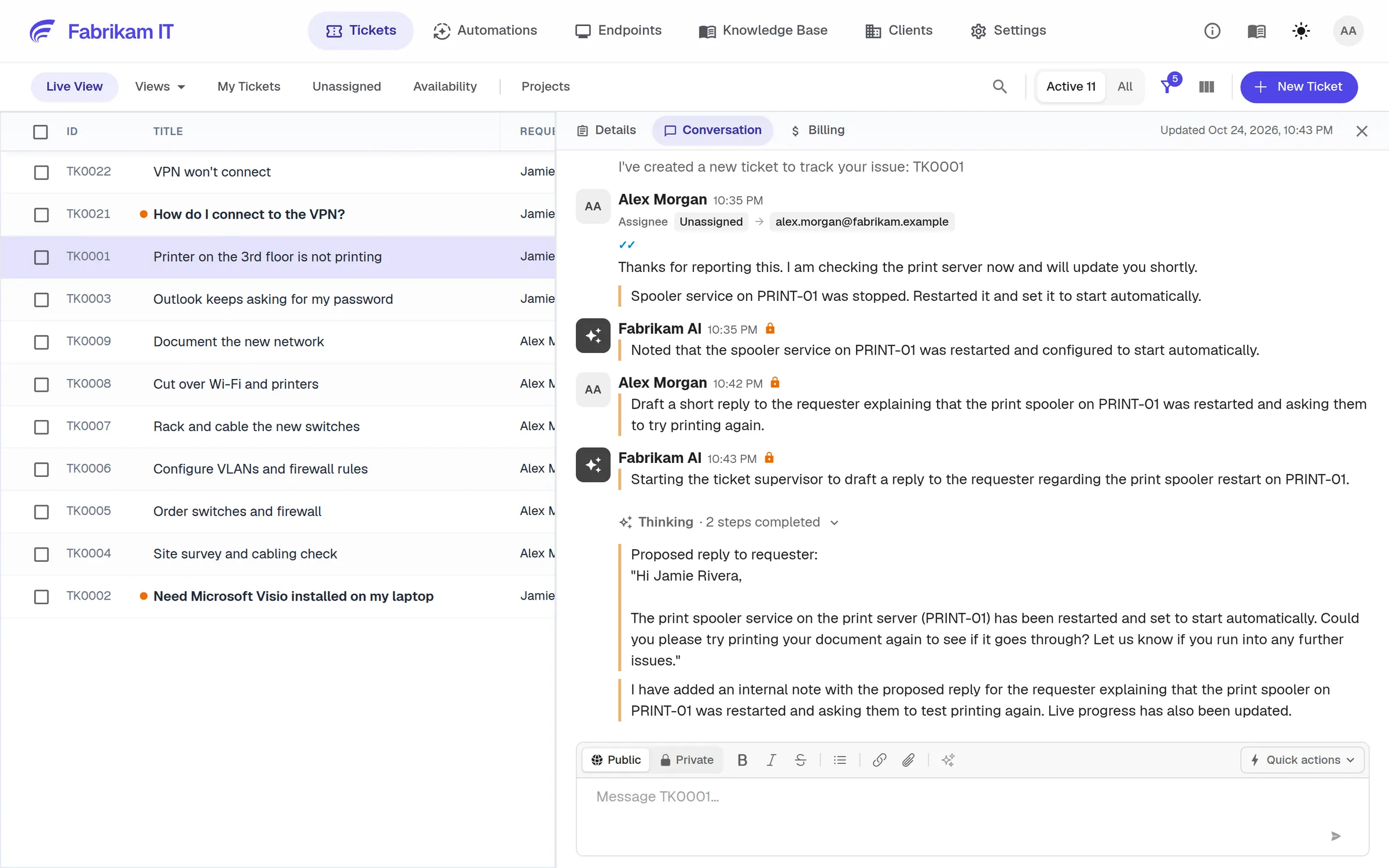Open the Views dropdown
Viewport: 1389px width, 868px height.
point(160,87)
